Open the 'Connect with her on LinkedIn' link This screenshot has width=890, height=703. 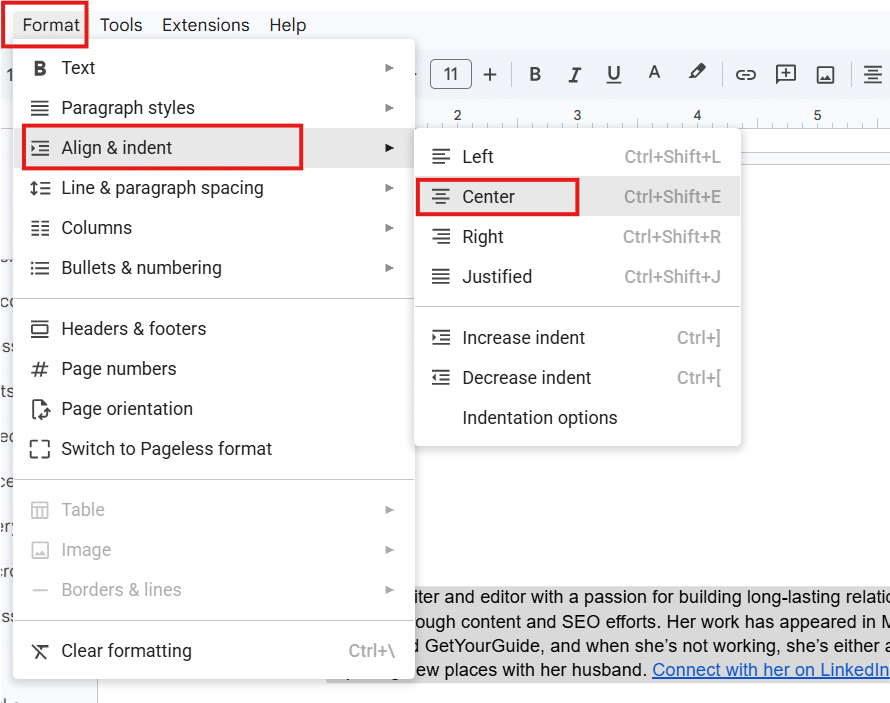pos(771,670)
